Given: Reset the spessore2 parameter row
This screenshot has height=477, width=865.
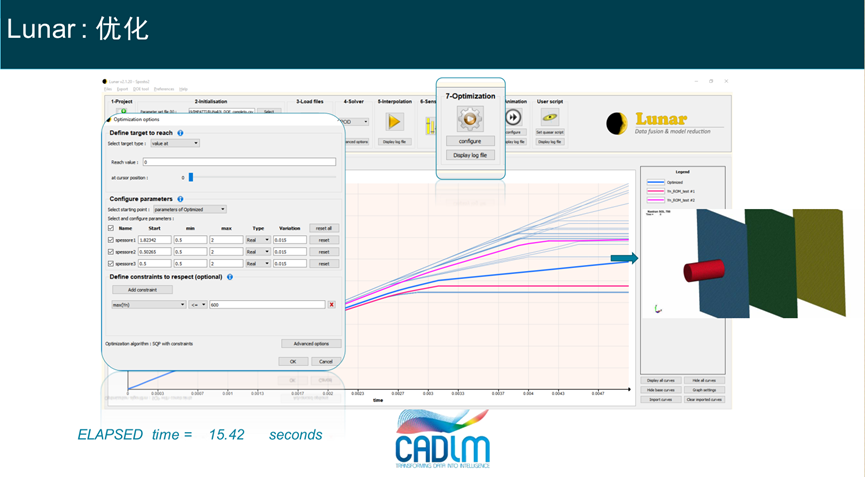Looking at the screenshot, I should 324,252.
